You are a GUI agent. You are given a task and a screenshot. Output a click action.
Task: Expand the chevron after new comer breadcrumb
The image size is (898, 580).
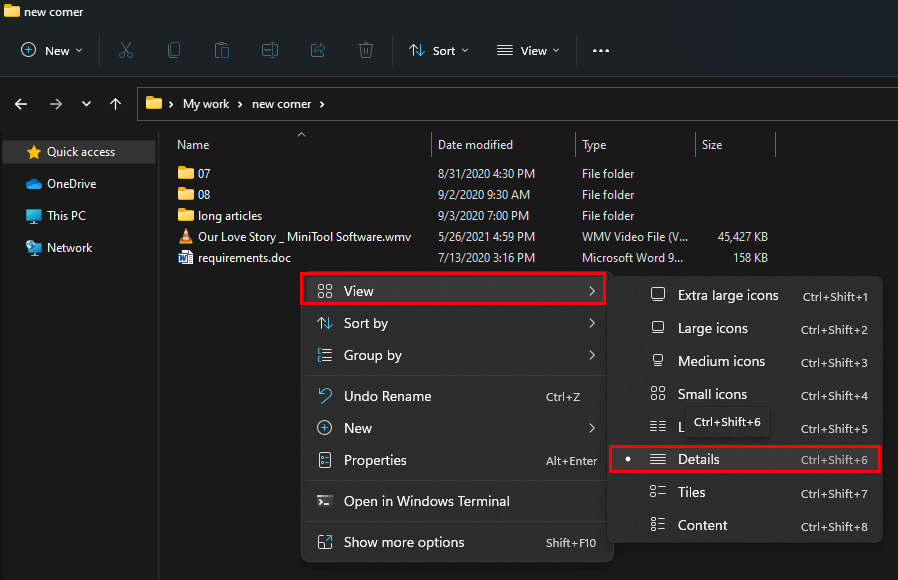coord(322,104)
